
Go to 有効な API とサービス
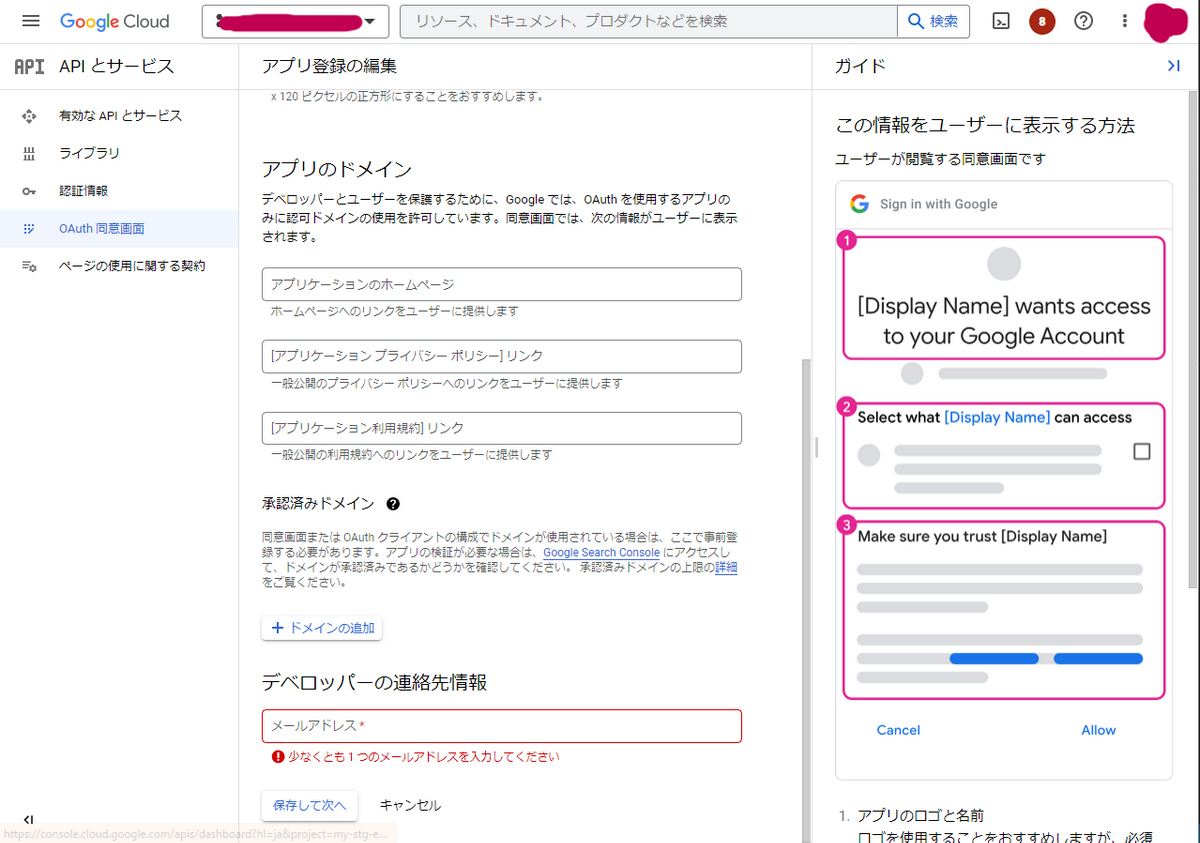(120, 116)
